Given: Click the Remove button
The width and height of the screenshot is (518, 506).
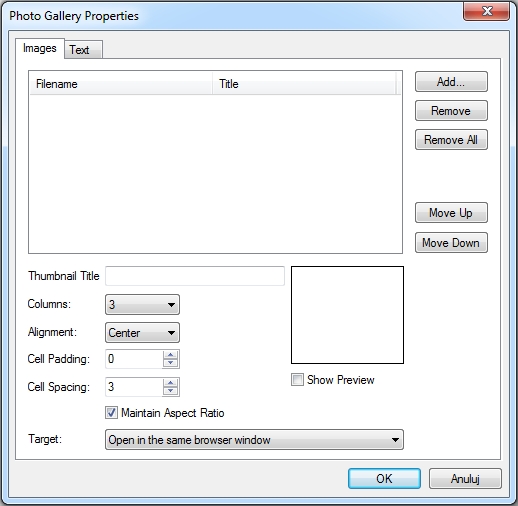Looking at the screenshot, I should click(451, 111).
